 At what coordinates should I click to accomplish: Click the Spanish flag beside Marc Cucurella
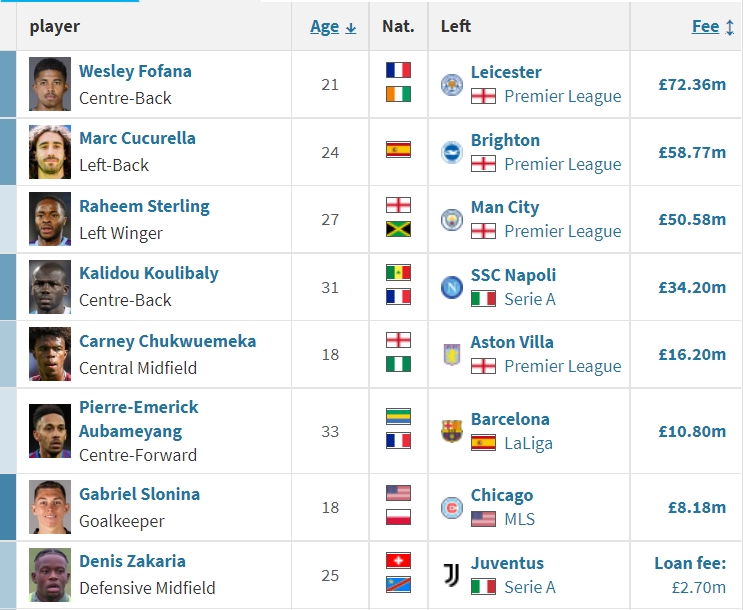[398, 150]
